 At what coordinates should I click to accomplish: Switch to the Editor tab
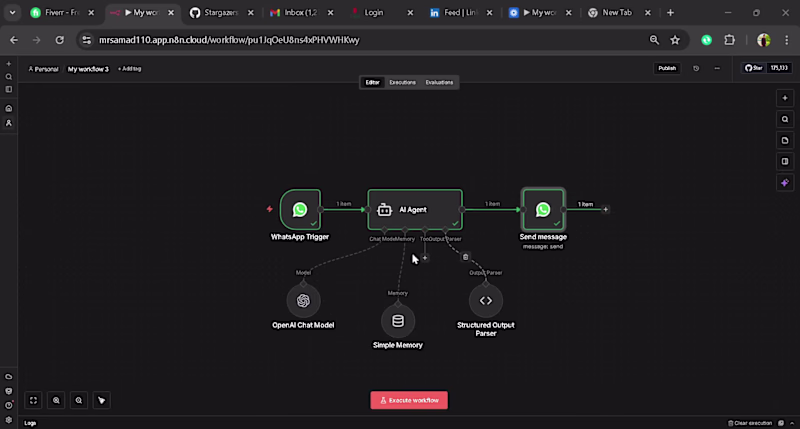click(x=372, y=82)
